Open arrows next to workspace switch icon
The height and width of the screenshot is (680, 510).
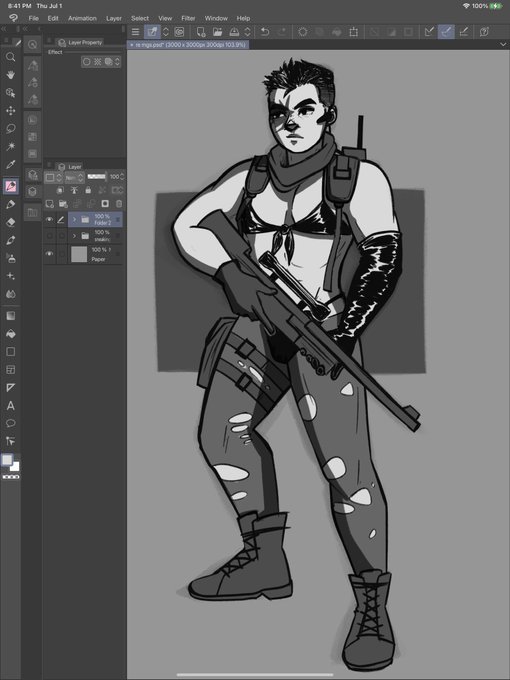[165, 32]
